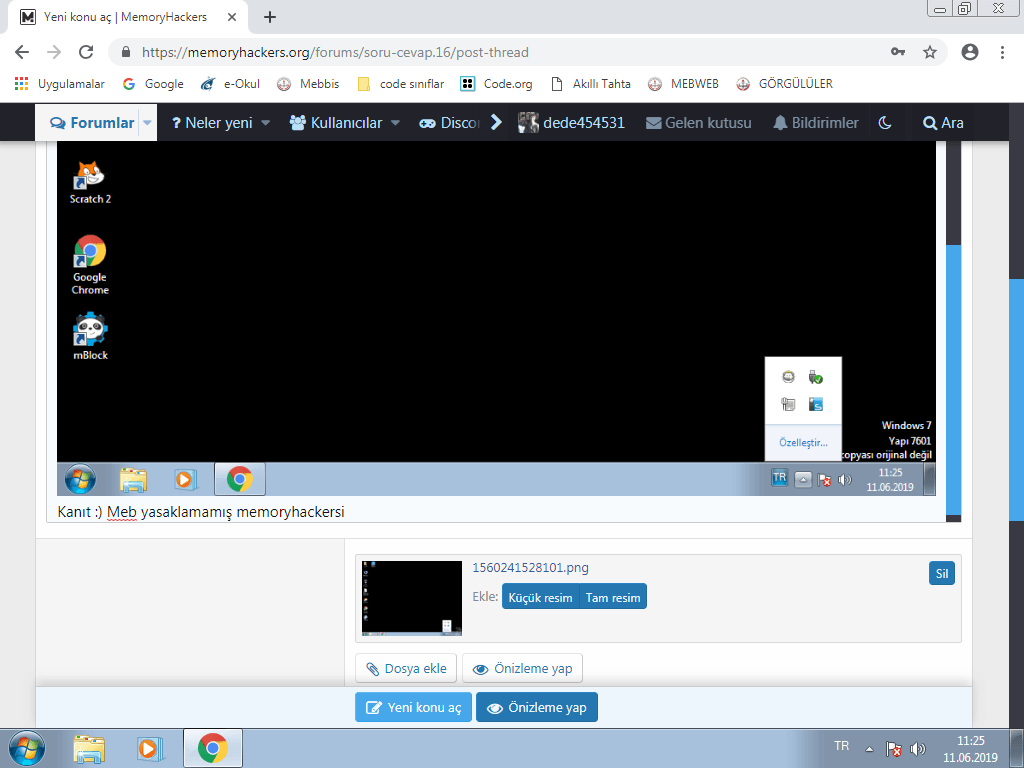Submit thread with Yeni konu aç
The height and width of the screenshot is (768, 1024).
point(413,707)
